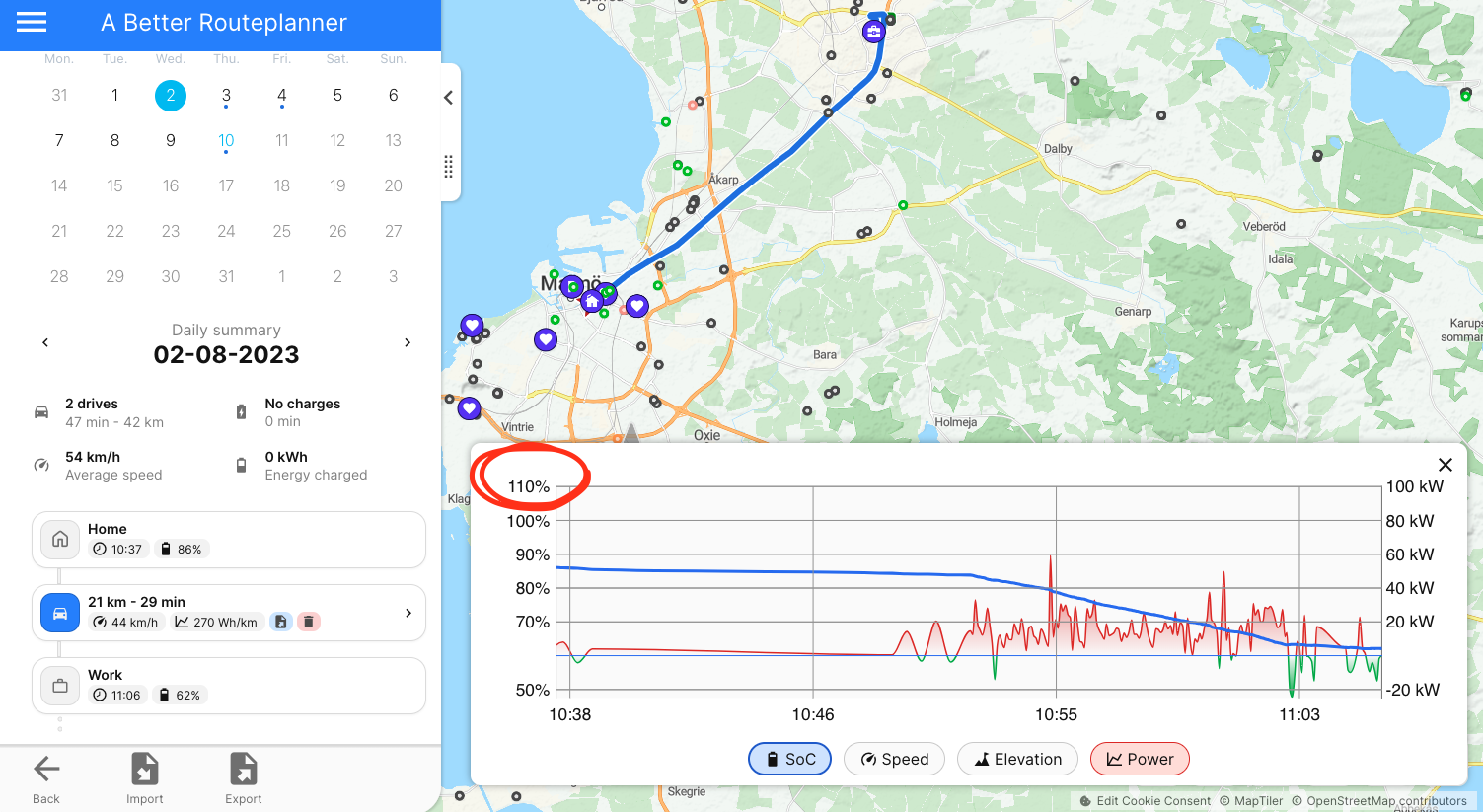Click the Export file icon
The height and width of the screenshot is (812, 1483).
(243, 769)
